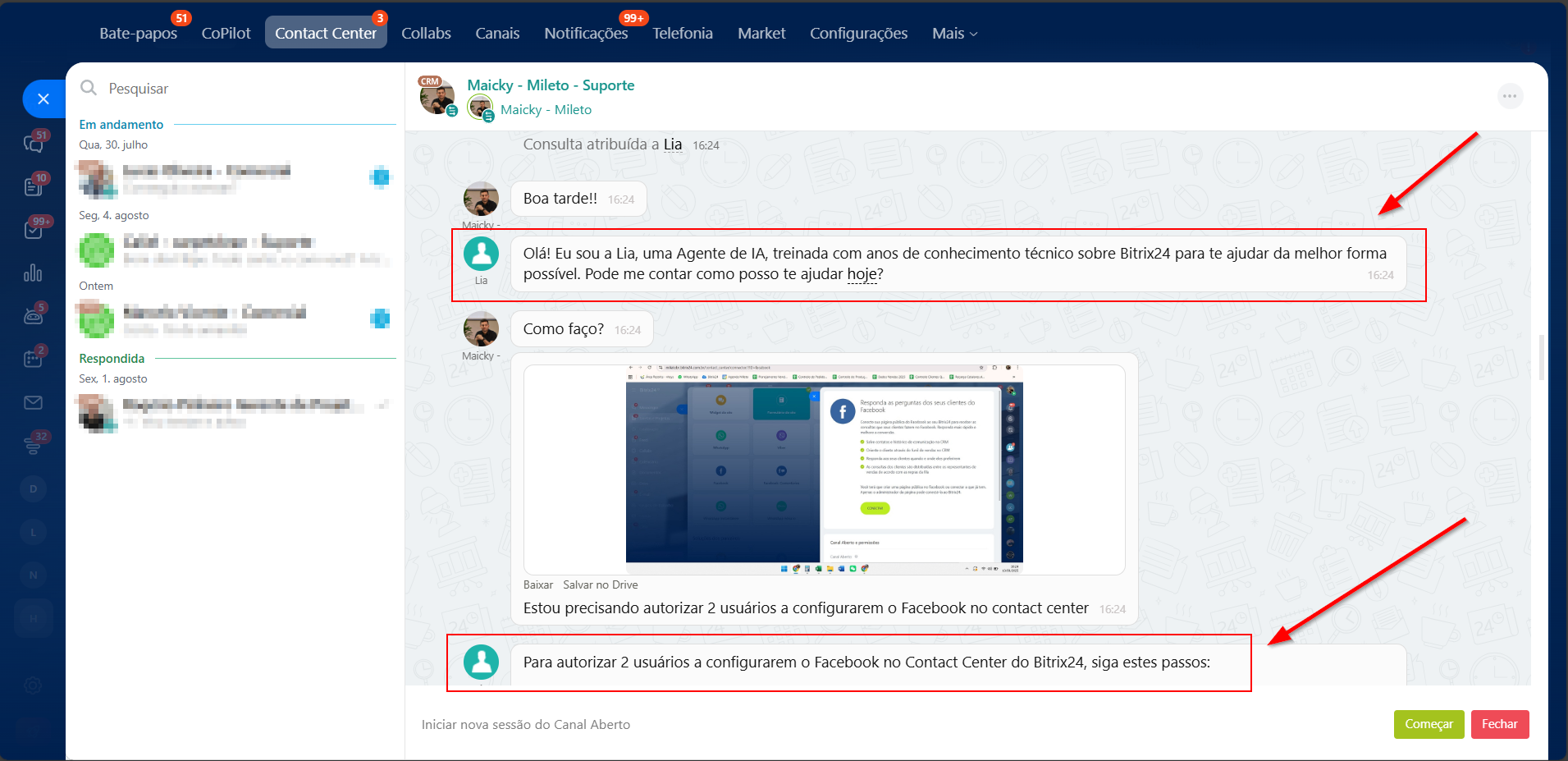
Task: Open the robot icon in sidebar
Action: click(34, 316)
